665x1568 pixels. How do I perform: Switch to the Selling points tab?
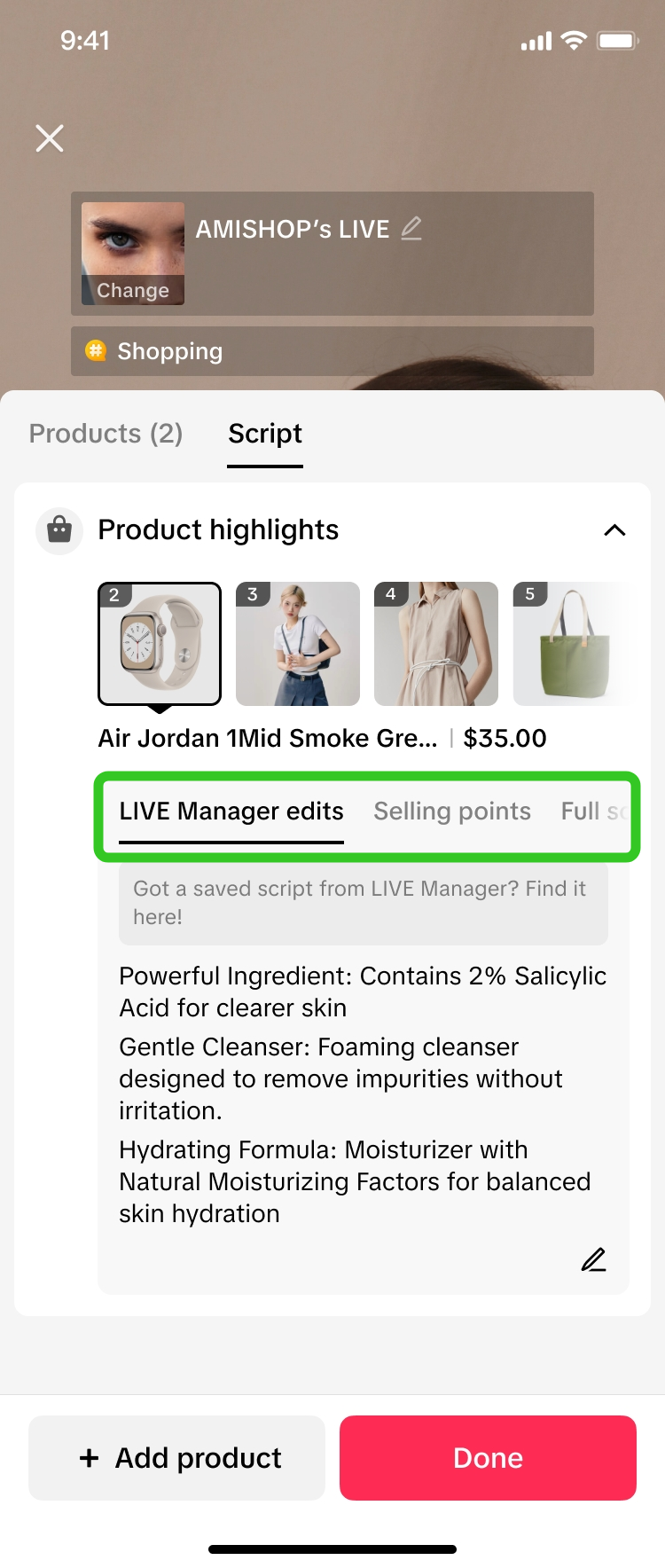452,811
